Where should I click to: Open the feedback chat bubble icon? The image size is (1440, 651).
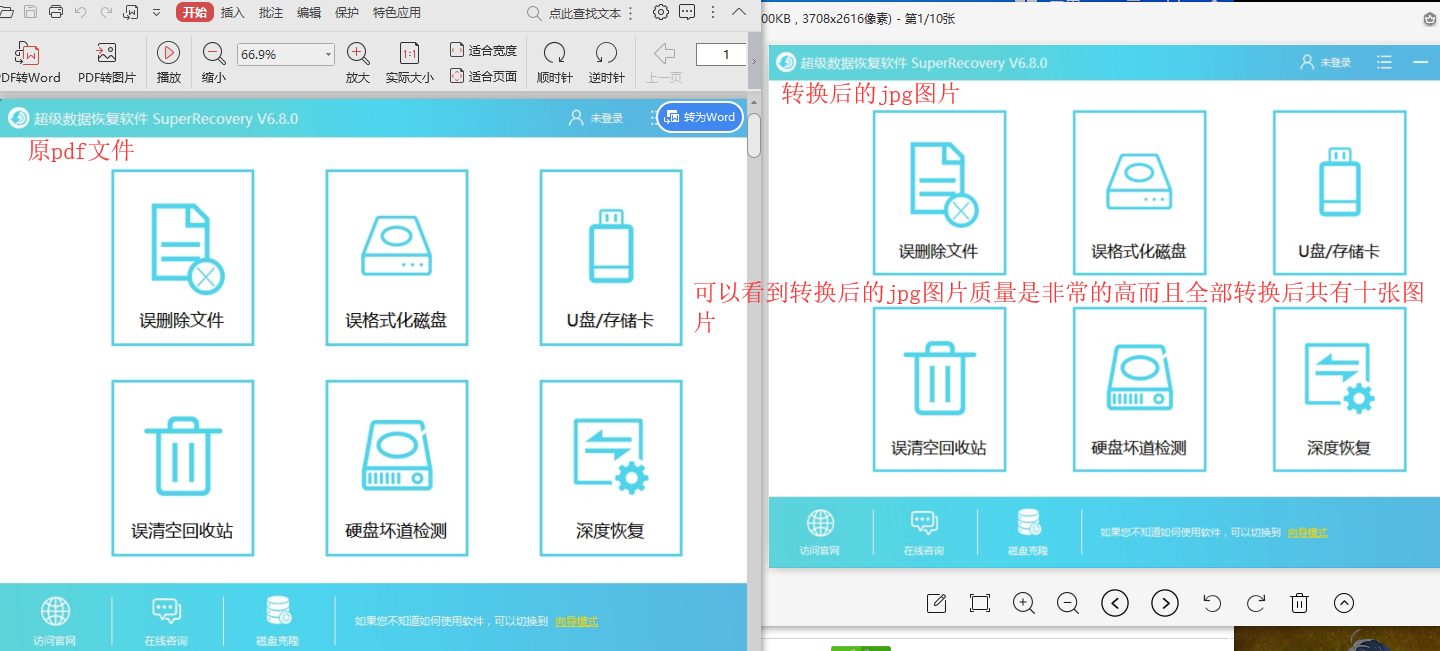pyautogui.click(x=687, y=12)
